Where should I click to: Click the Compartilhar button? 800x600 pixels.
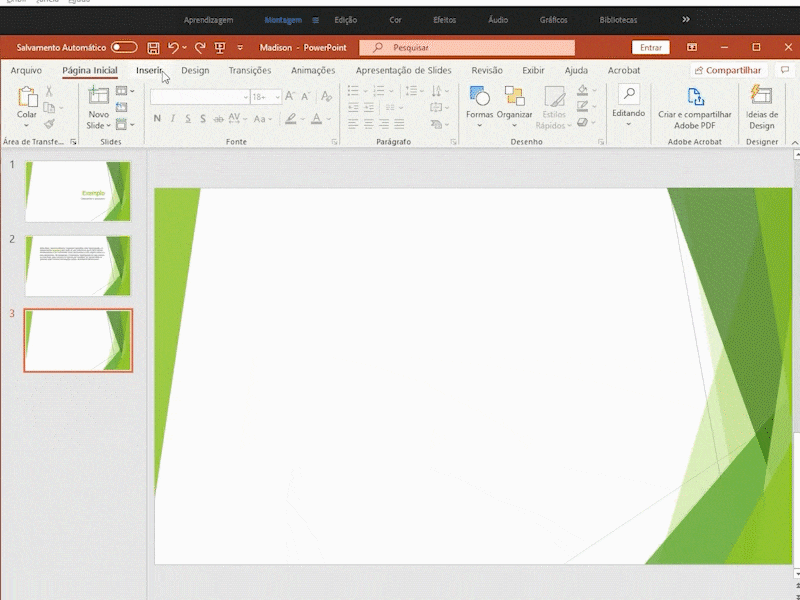pos(728,70)
